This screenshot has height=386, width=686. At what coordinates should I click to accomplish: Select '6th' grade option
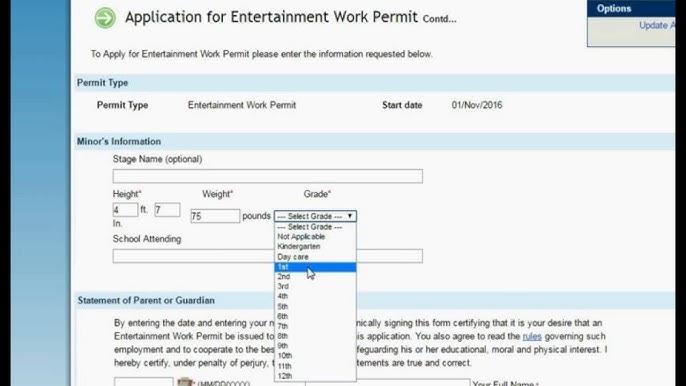coord(315,316)
